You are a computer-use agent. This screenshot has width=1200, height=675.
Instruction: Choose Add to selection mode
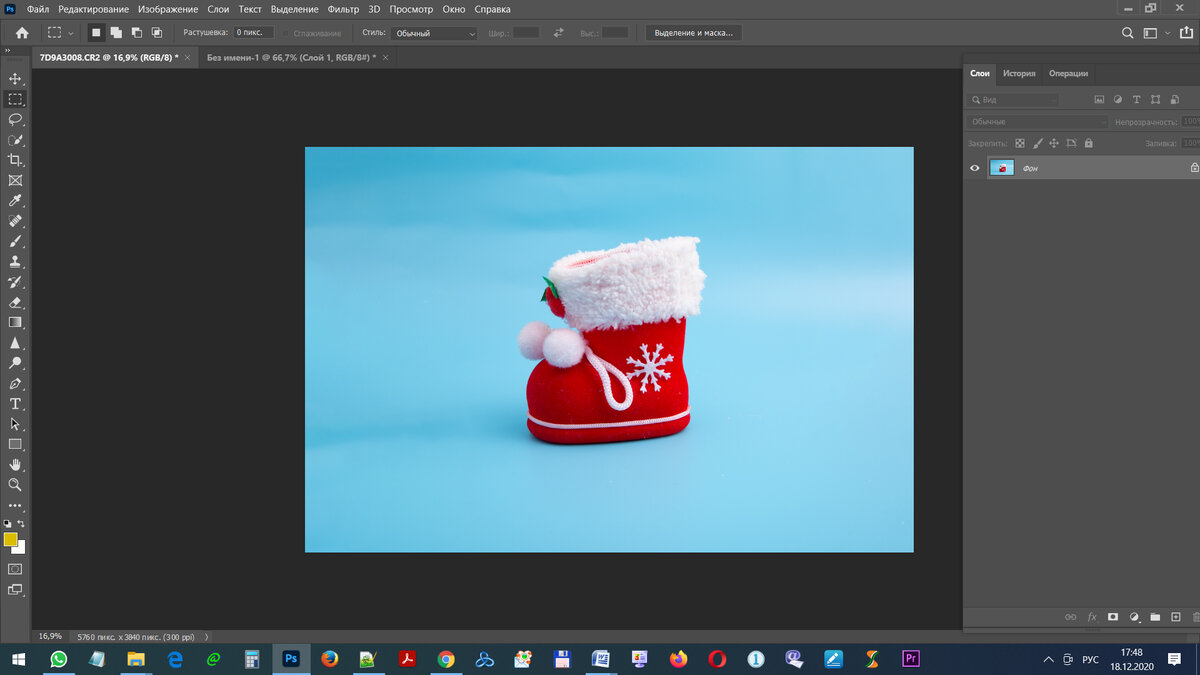(116, 33)
